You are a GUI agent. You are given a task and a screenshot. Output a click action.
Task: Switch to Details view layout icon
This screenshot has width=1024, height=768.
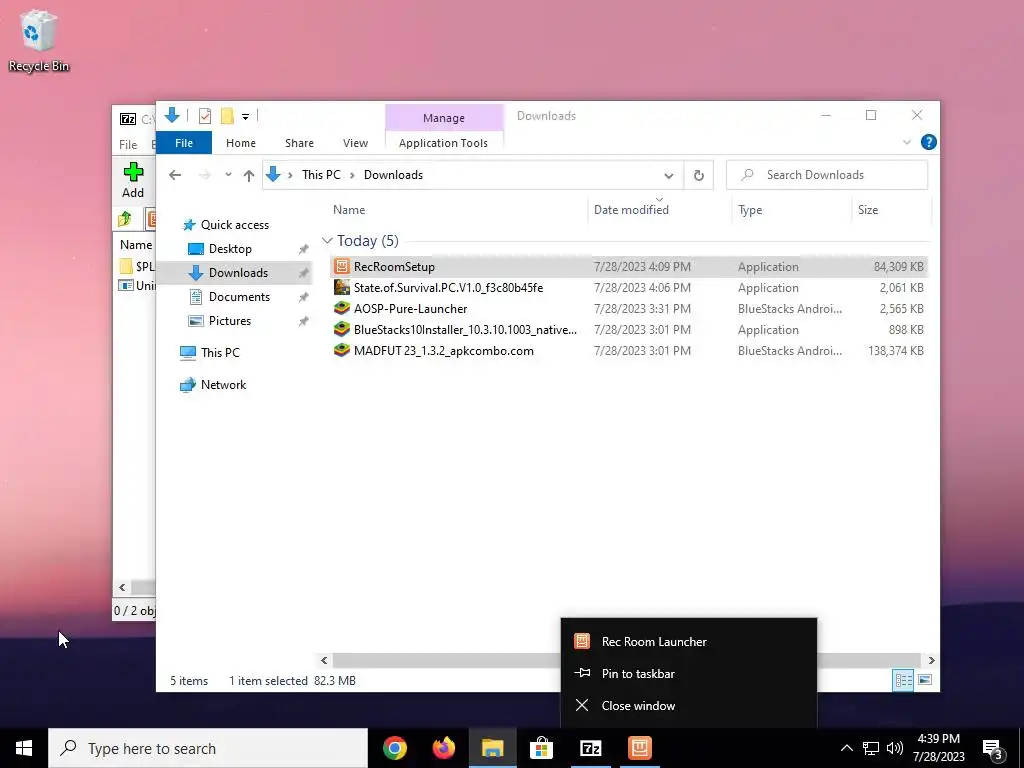(x=903, y=680)
